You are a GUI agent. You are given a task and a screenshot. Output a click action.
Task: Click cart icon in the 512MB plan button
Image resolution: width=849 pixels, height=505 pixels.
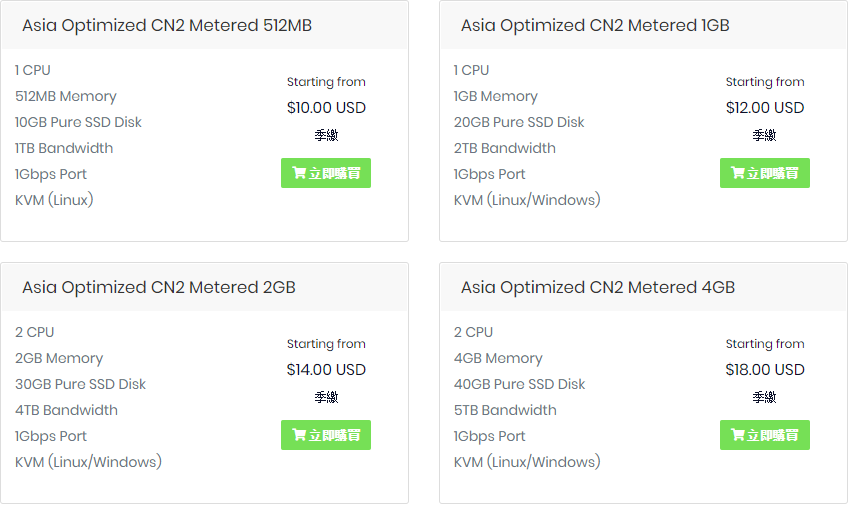[299, 173]
